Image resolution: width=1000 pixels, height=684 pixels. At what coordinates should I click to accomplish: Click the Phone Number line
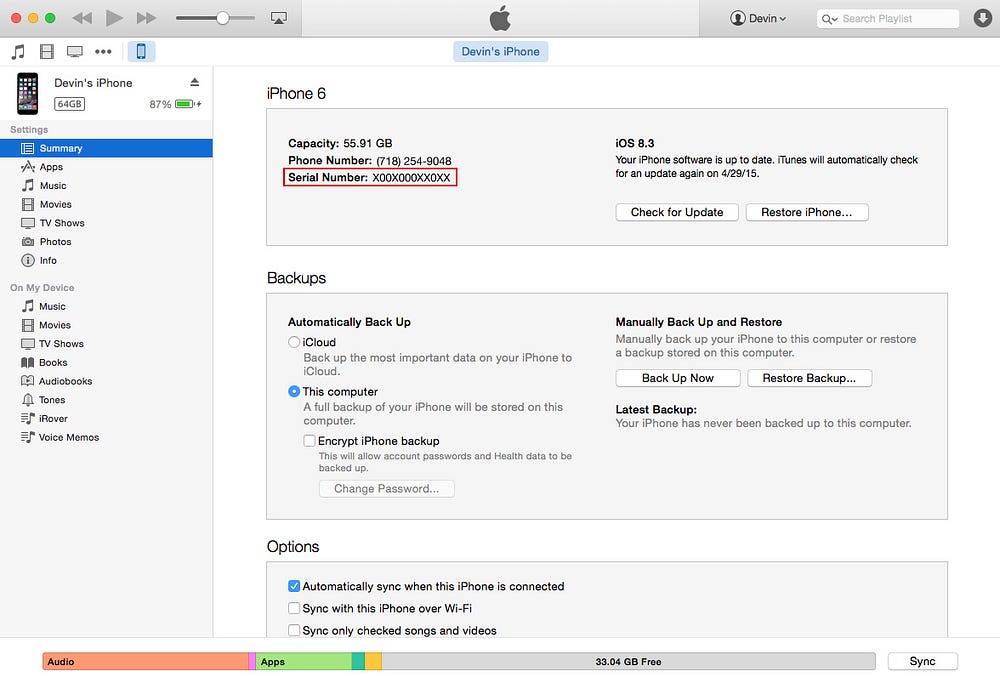(369, 161)
